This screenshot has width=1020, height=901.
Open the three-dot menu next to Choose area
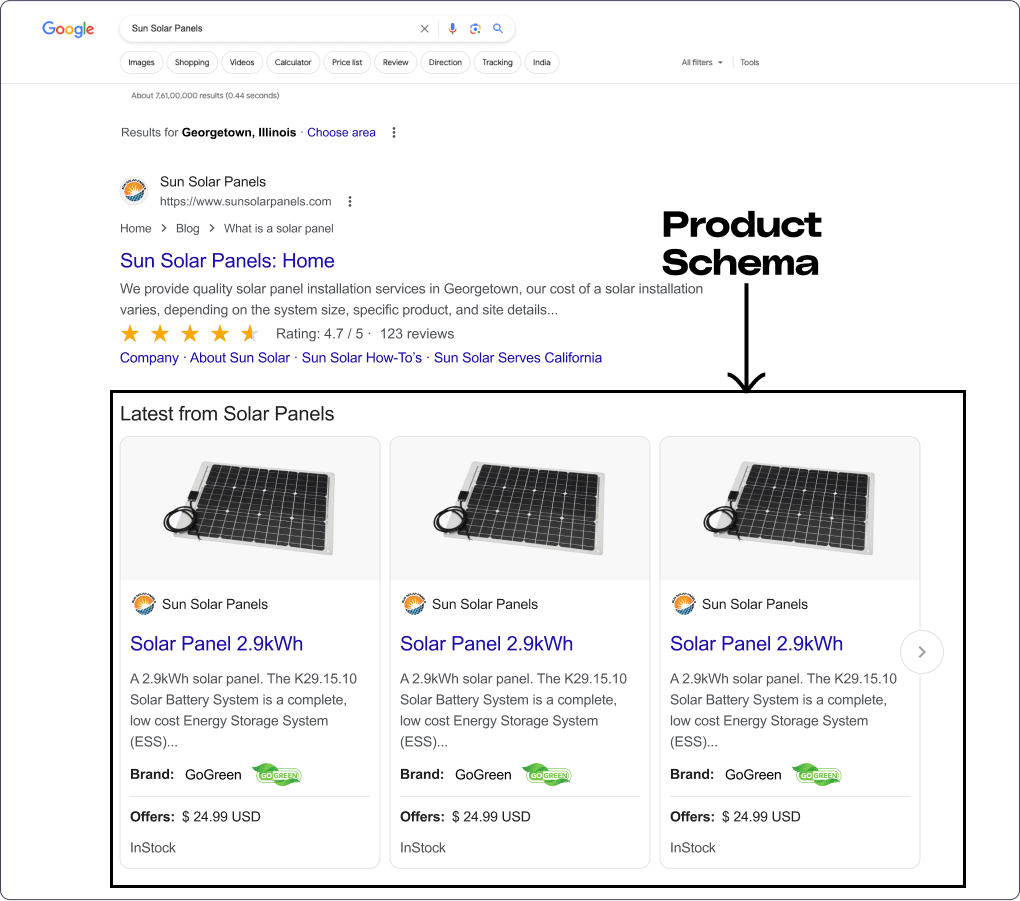(393, 132)
